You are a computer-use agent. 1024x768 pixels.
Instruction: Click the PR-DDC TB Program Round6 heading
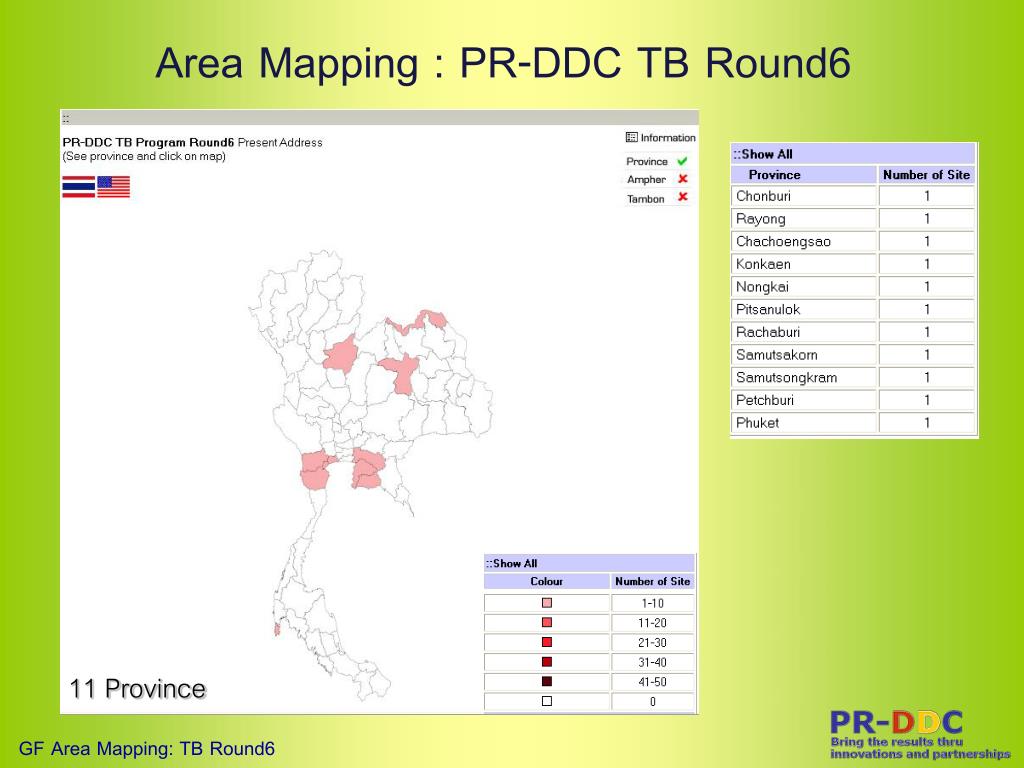tap(148, 142)
